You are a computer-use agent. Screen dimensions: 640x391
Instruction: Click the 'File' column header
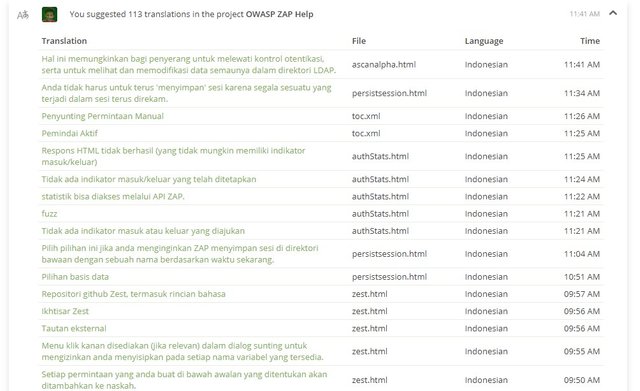[x=359, y=41]
